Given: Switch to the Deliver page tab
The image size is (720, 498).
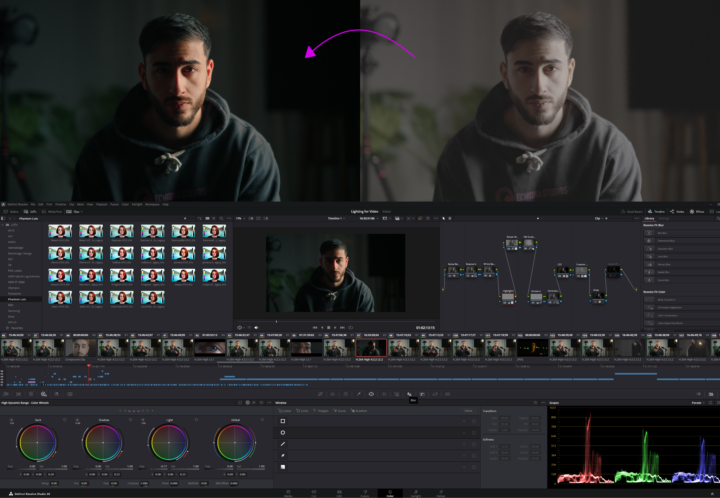Looking at the screenshot, I should coord(441,493).
